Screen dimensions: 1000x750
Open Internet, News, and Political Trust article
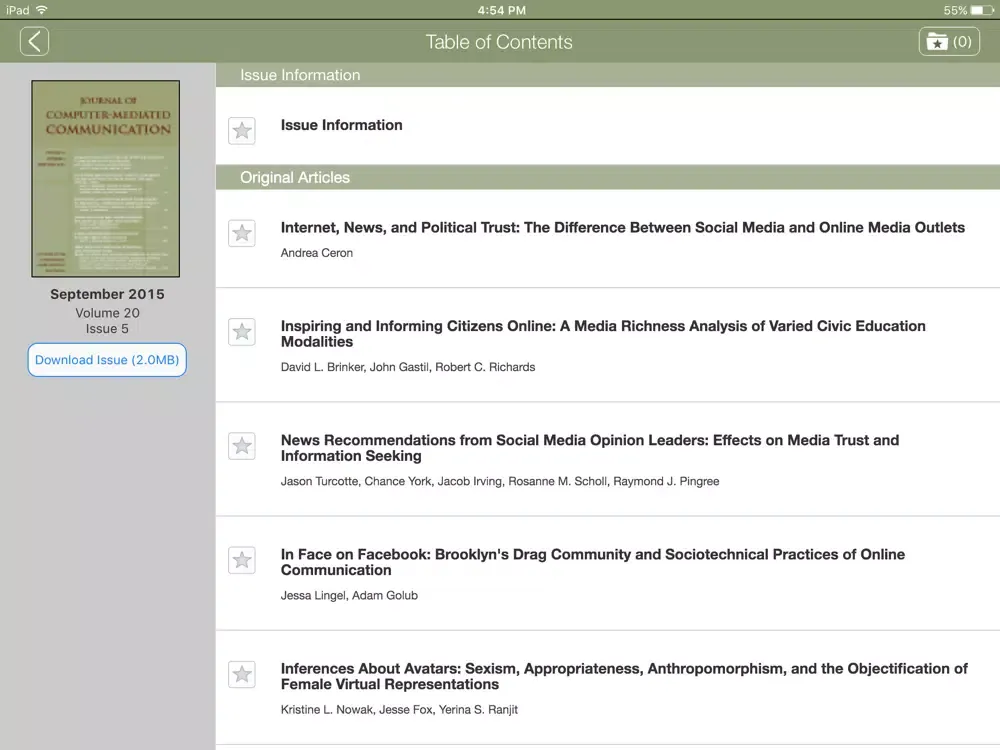point(622,228)
